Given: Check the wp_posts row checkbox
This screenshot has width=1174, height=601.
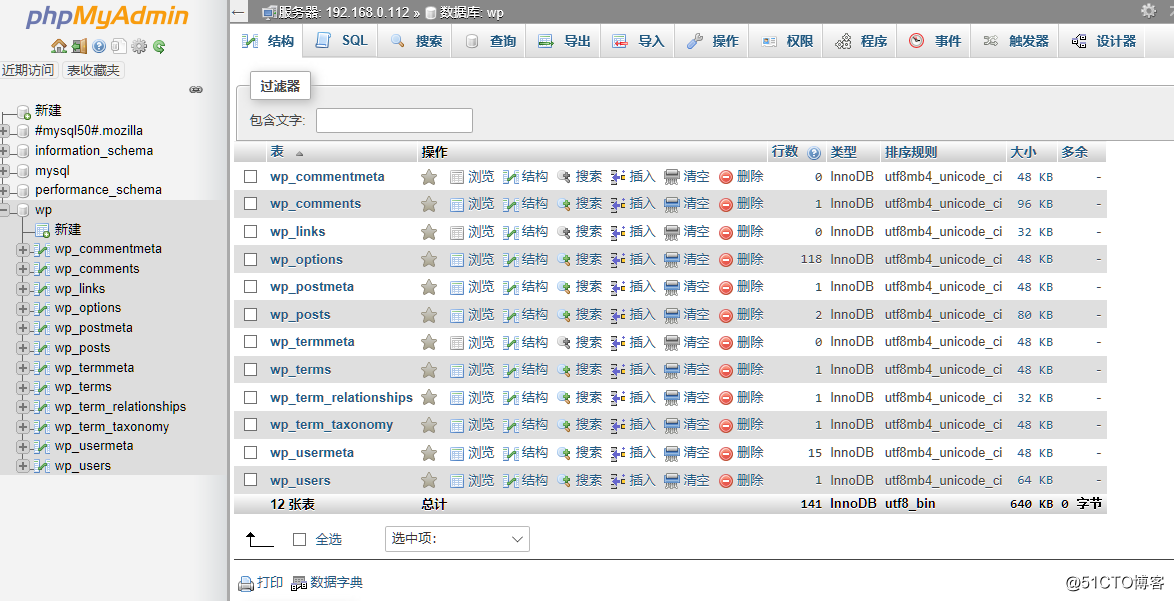Looking at the screenshot, I should (x=251, y=314).
